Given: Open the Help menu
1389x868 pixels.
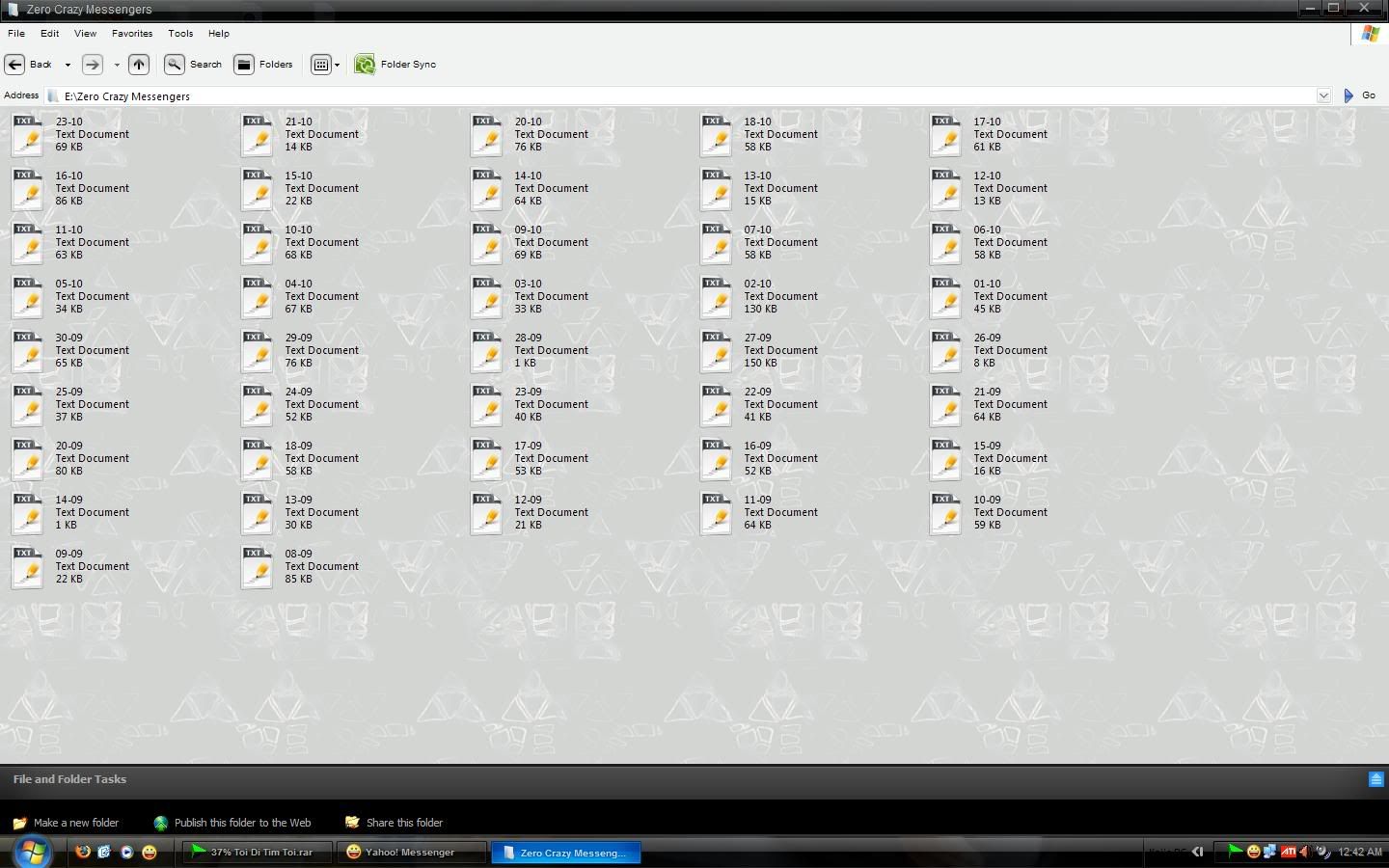Looking at the screenshot, I should tap(219, 34).
